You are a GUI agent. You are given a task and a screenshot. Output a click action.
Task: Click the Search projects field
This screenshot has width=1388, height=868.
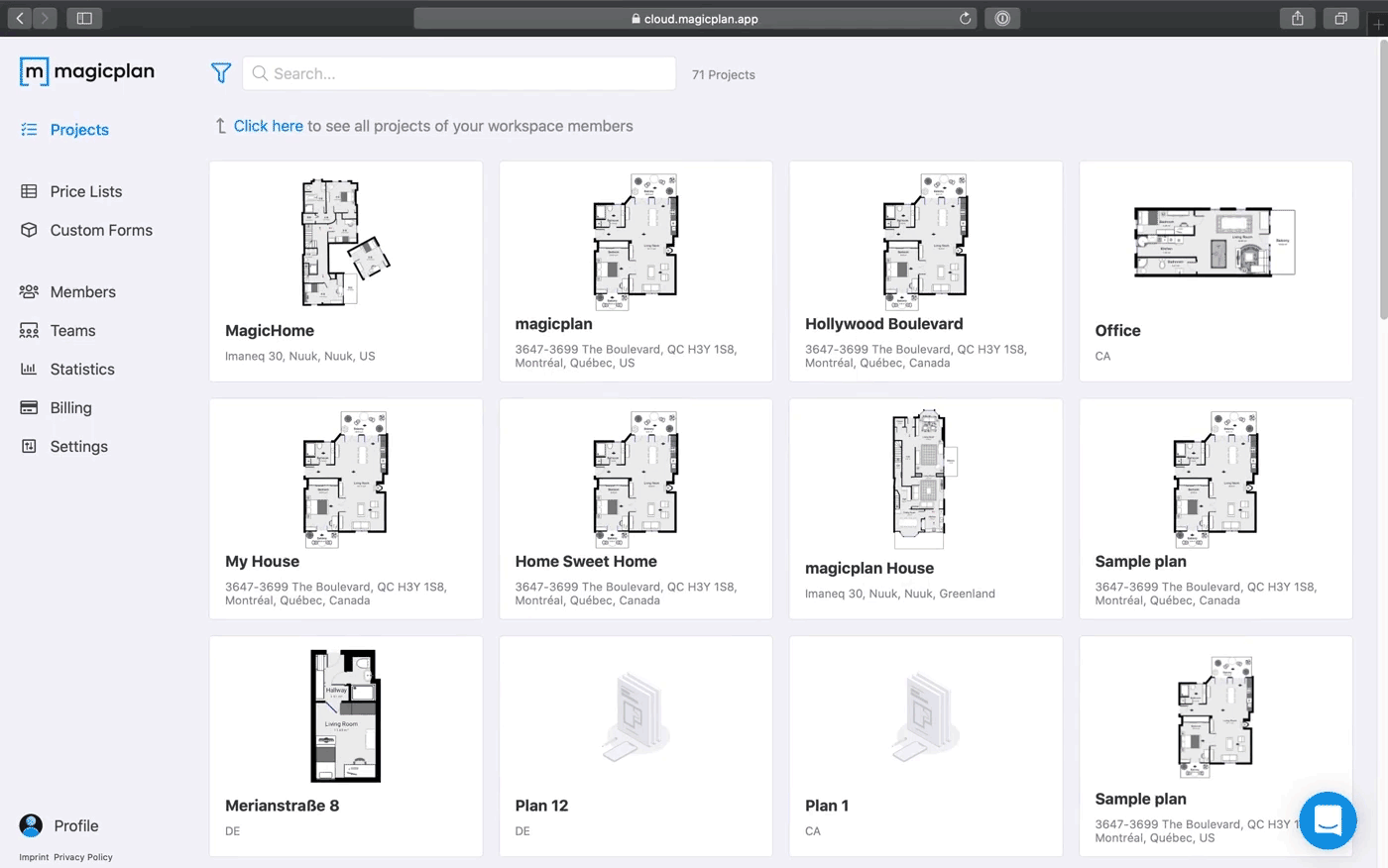pos(459,73)
